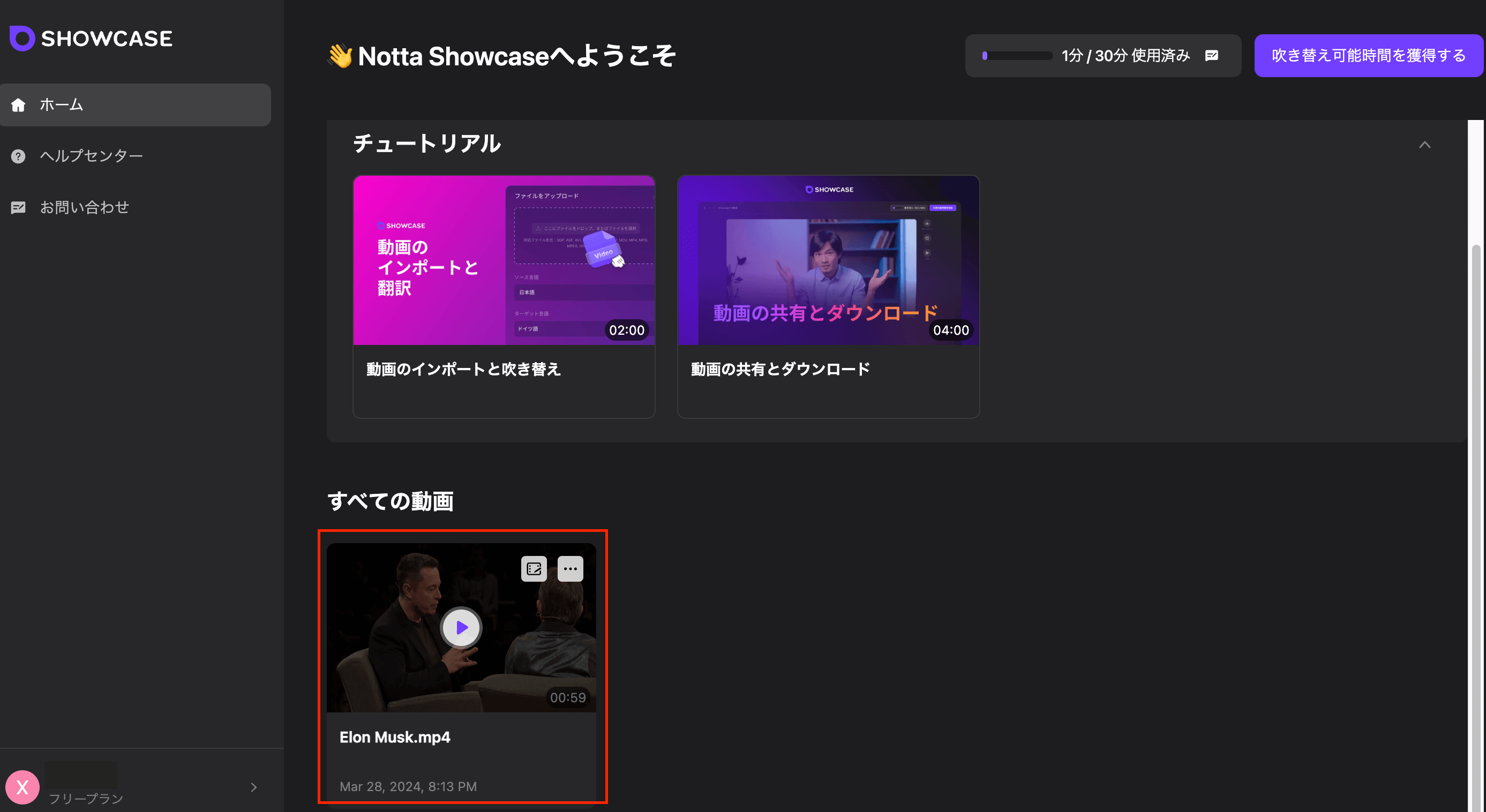This screenshot has height=812, width=1486.
Task: Click the Elon Musk.mp4 file name
Action: 395,737
